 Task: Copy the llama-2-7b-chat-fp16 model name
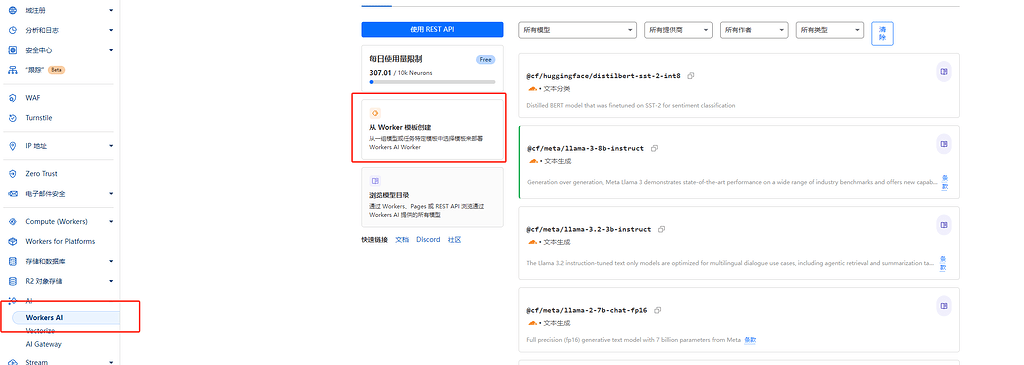658,310
